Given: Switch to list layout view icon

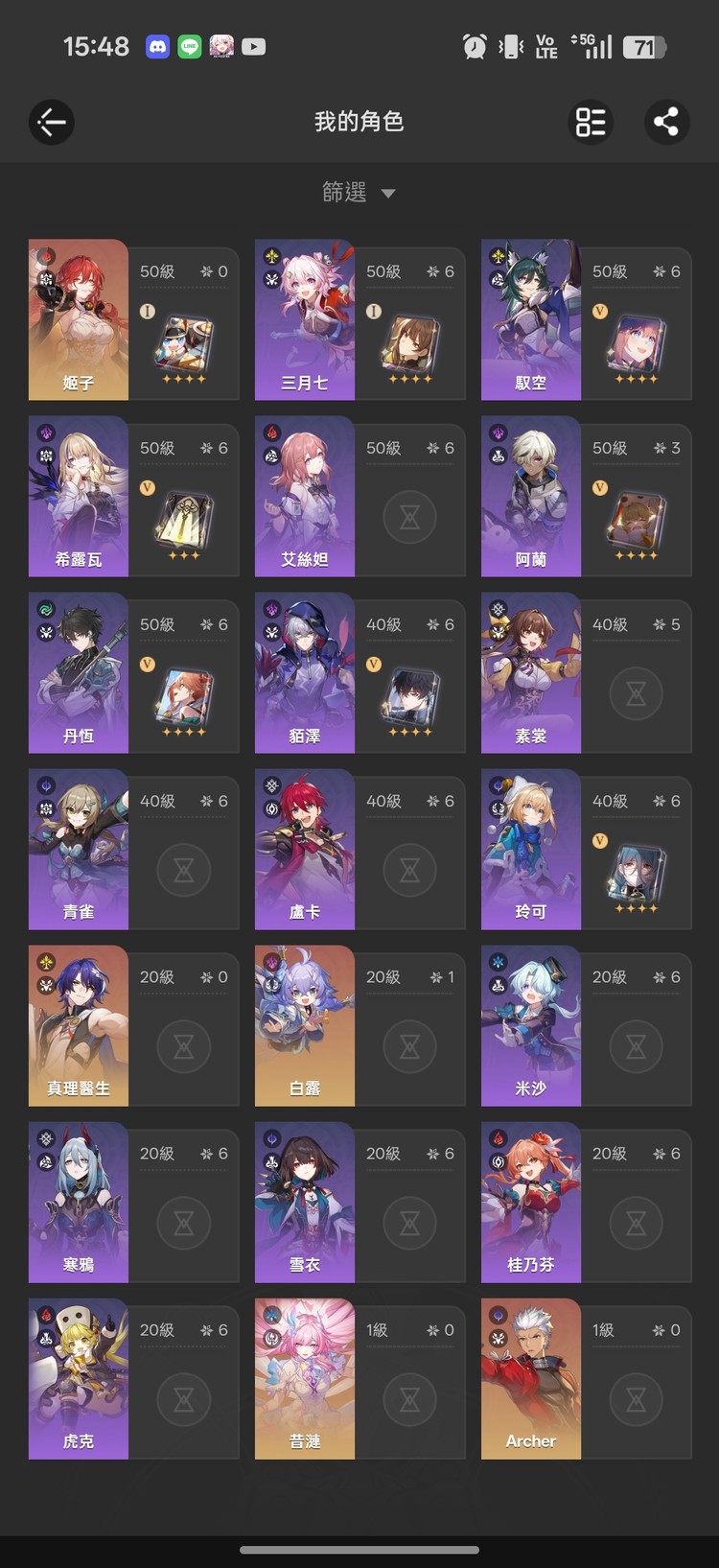Looking at the screenshot, I should [x=591, y=122].
